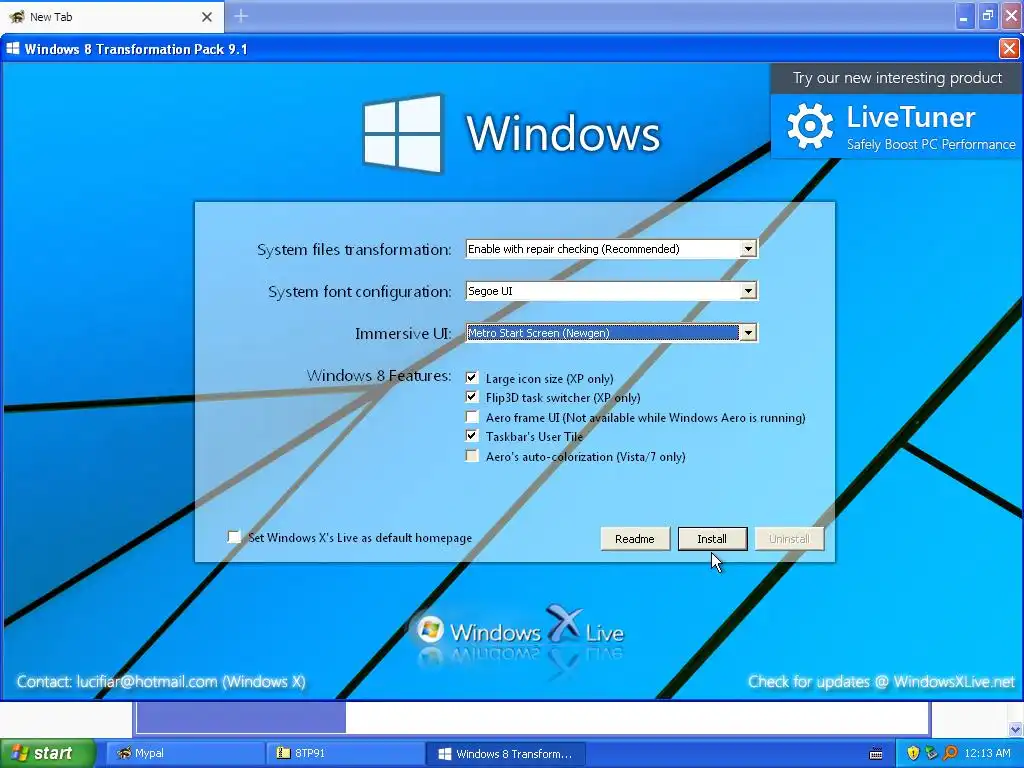Click the browser scrollbar down arrow
Image resolution: width=1024 pixels, height=768 pixels.
click(x=1016, y=729)
